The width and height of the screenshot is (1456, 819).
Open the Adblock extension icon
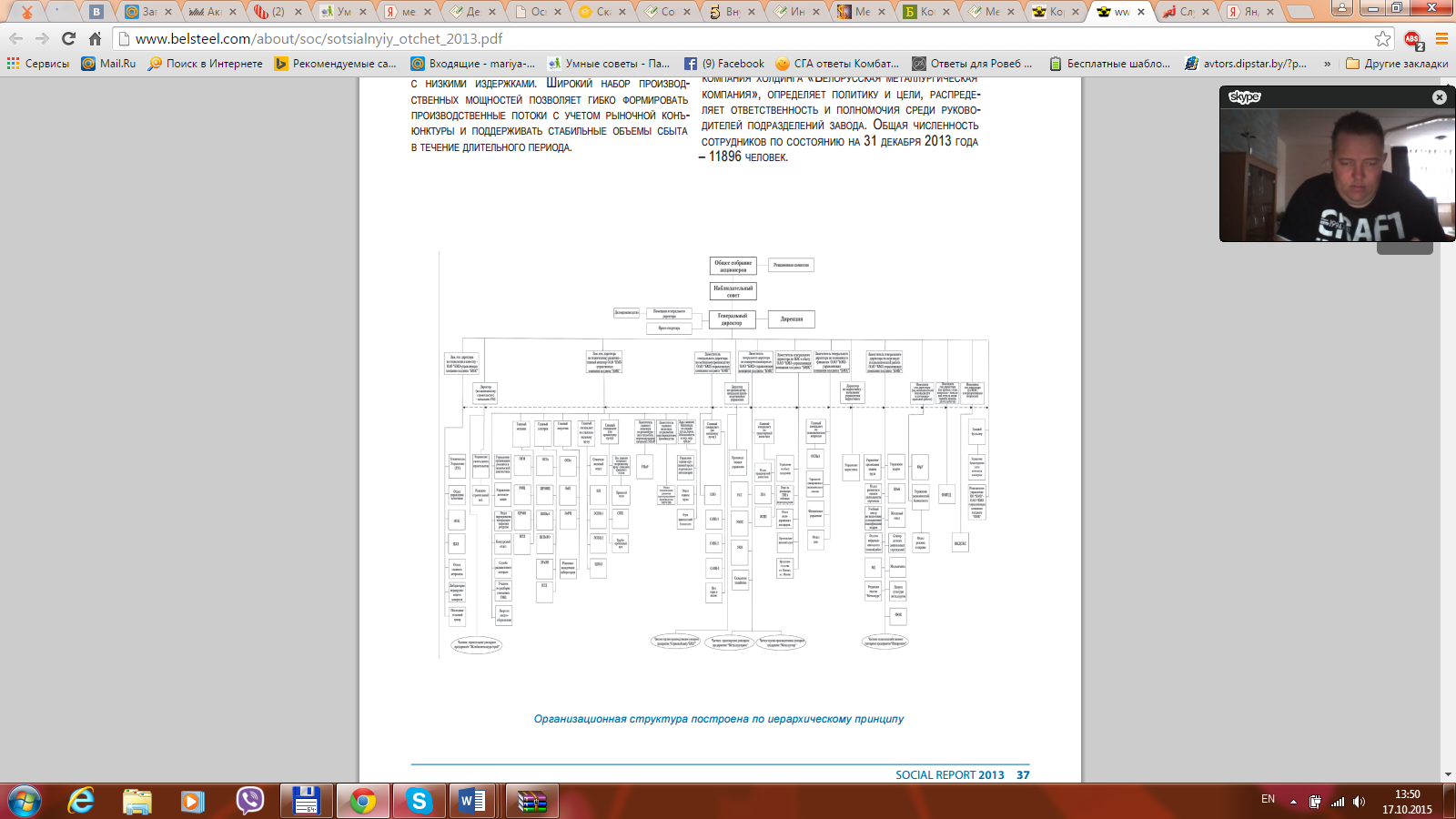[x=1412, y=39]
